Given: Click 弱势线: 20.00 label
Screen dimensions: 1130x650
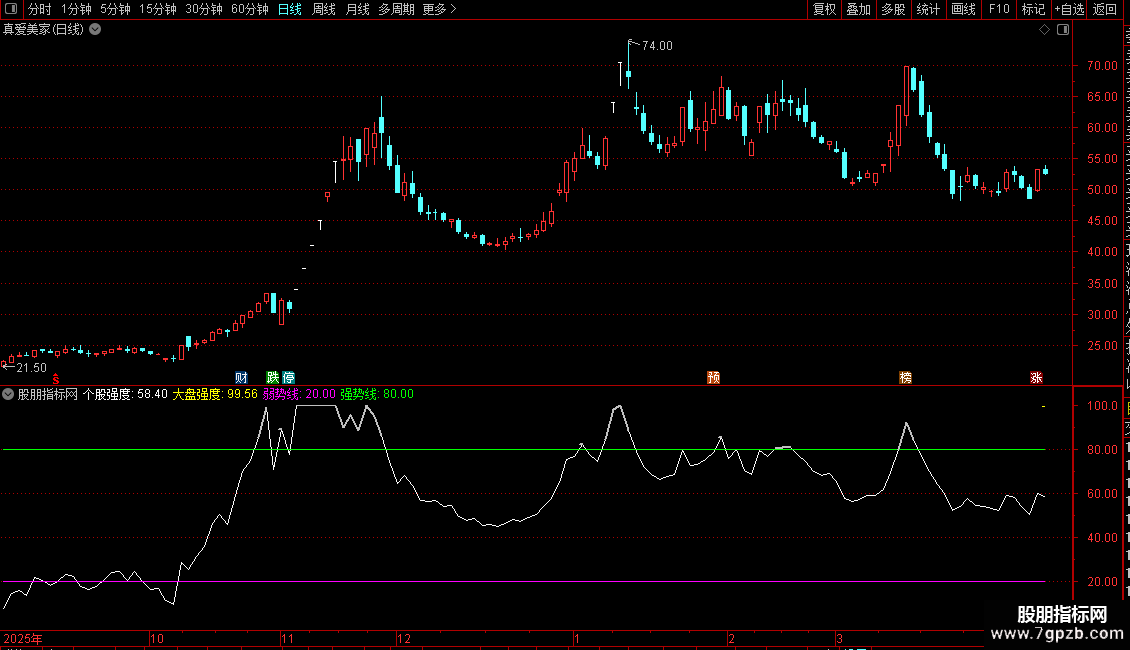Looking at the screenshot, I should coord(299,394).
